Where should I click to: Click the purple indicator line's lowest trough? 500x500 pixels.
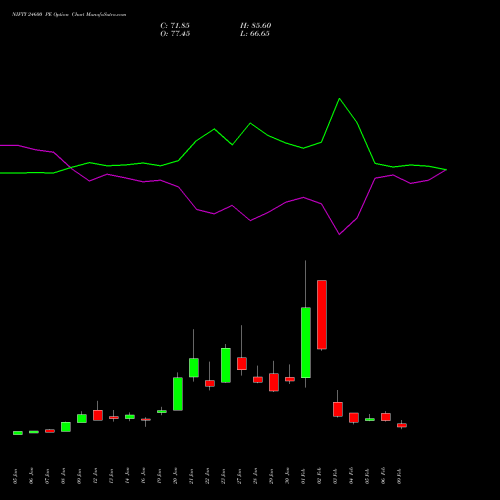pos(339,234)
